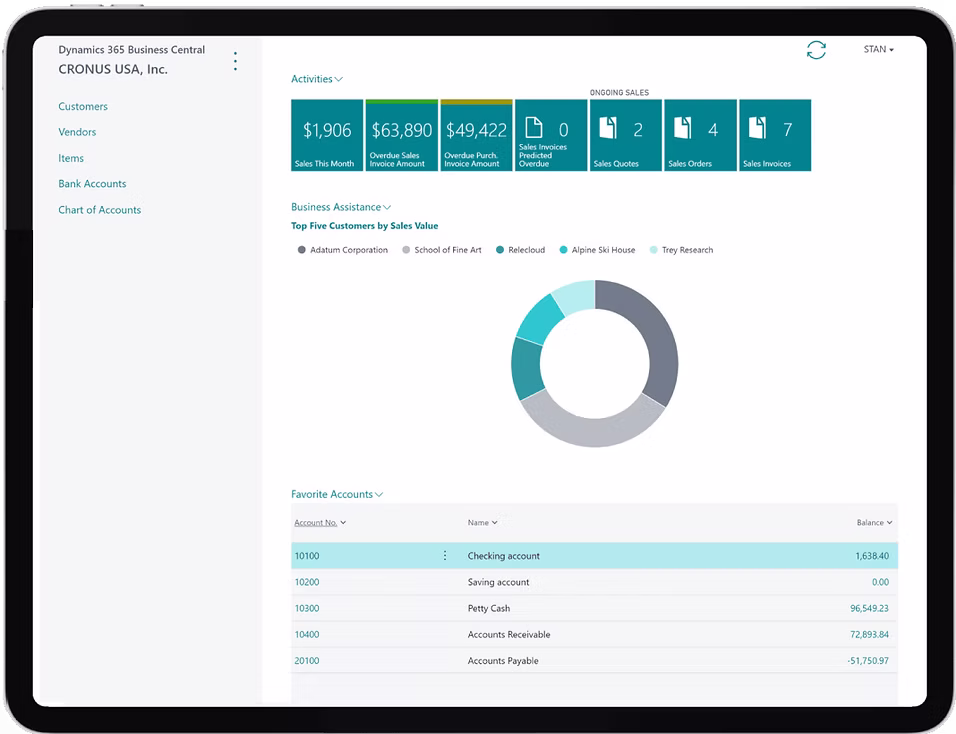Open account number 10300 link
956x734 pixels.
pyautogui.click(x=307, y=608)
